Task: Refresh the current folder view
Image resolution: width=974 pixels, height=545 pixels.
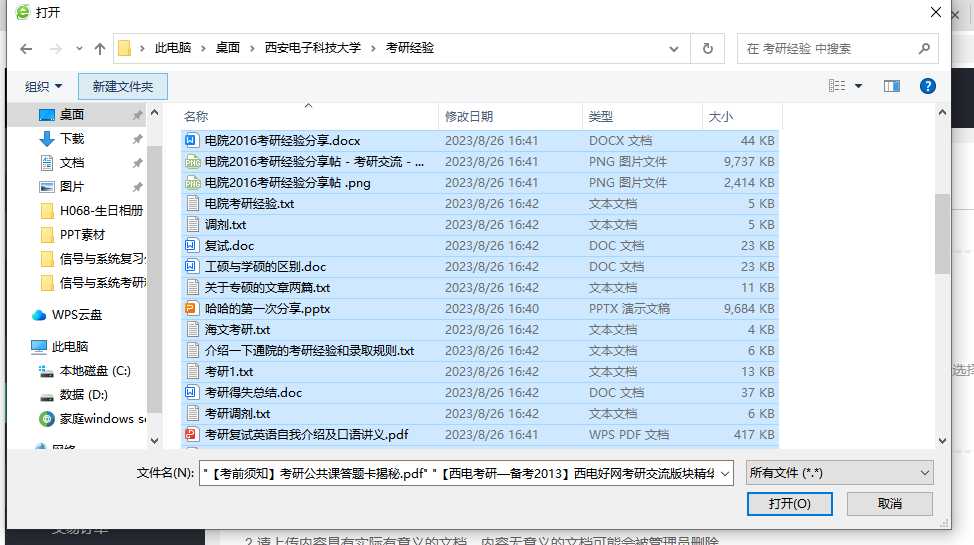Action: [708, 48]
